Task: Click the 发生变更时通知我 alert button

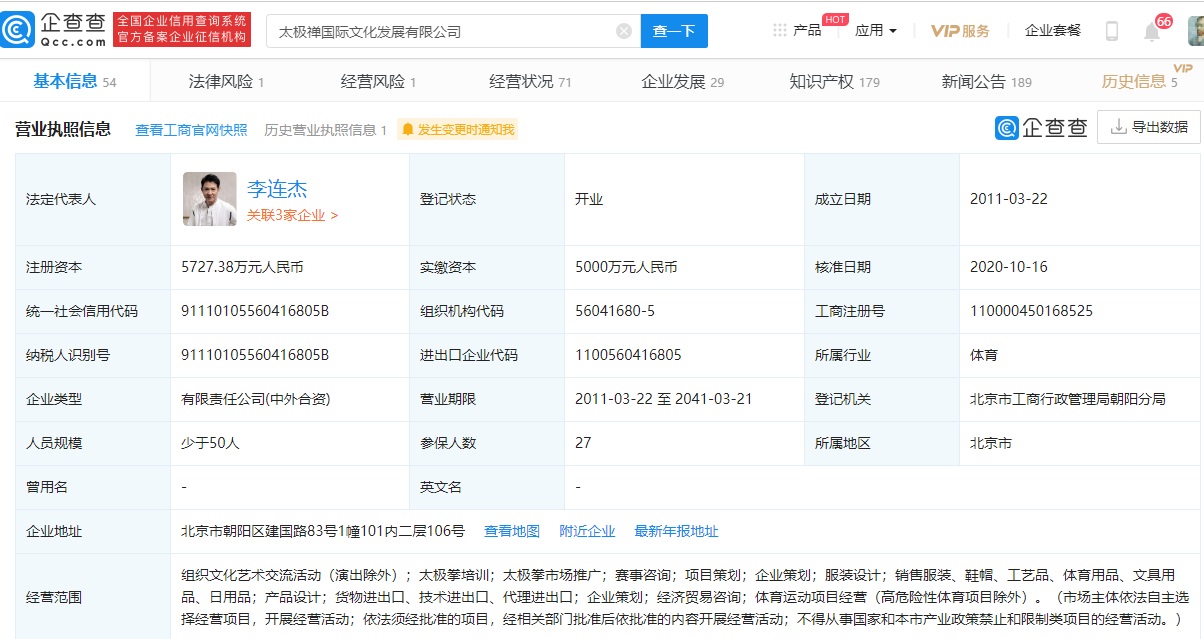Action: click(458, 130)
